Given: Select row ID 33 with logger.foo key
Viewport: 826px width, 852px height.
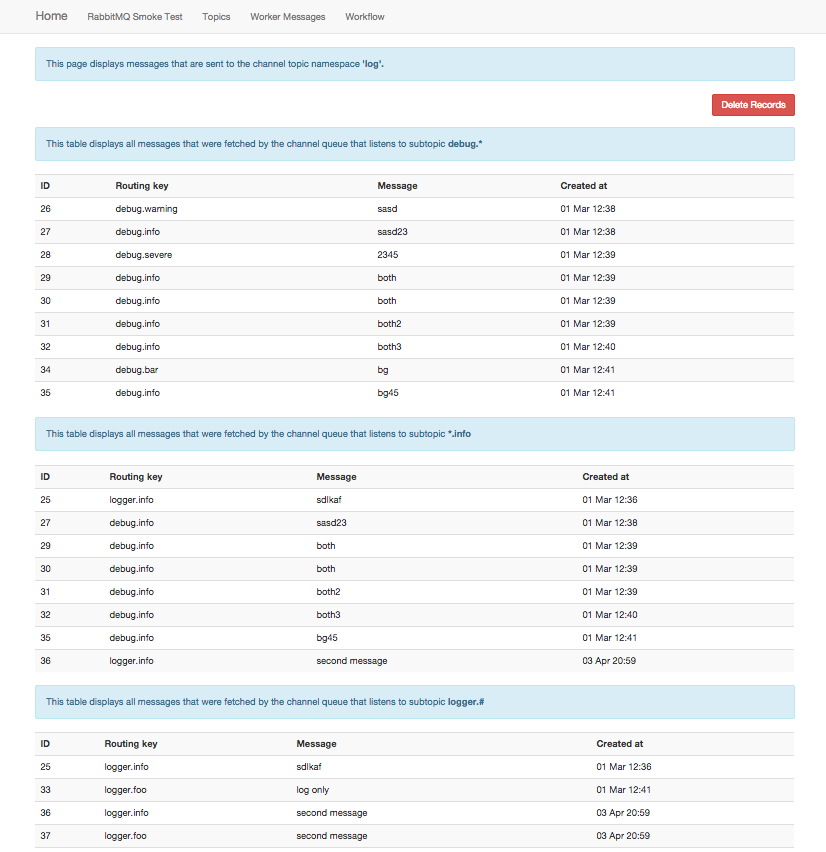Looking at the screenshot, I should (46, 790).
